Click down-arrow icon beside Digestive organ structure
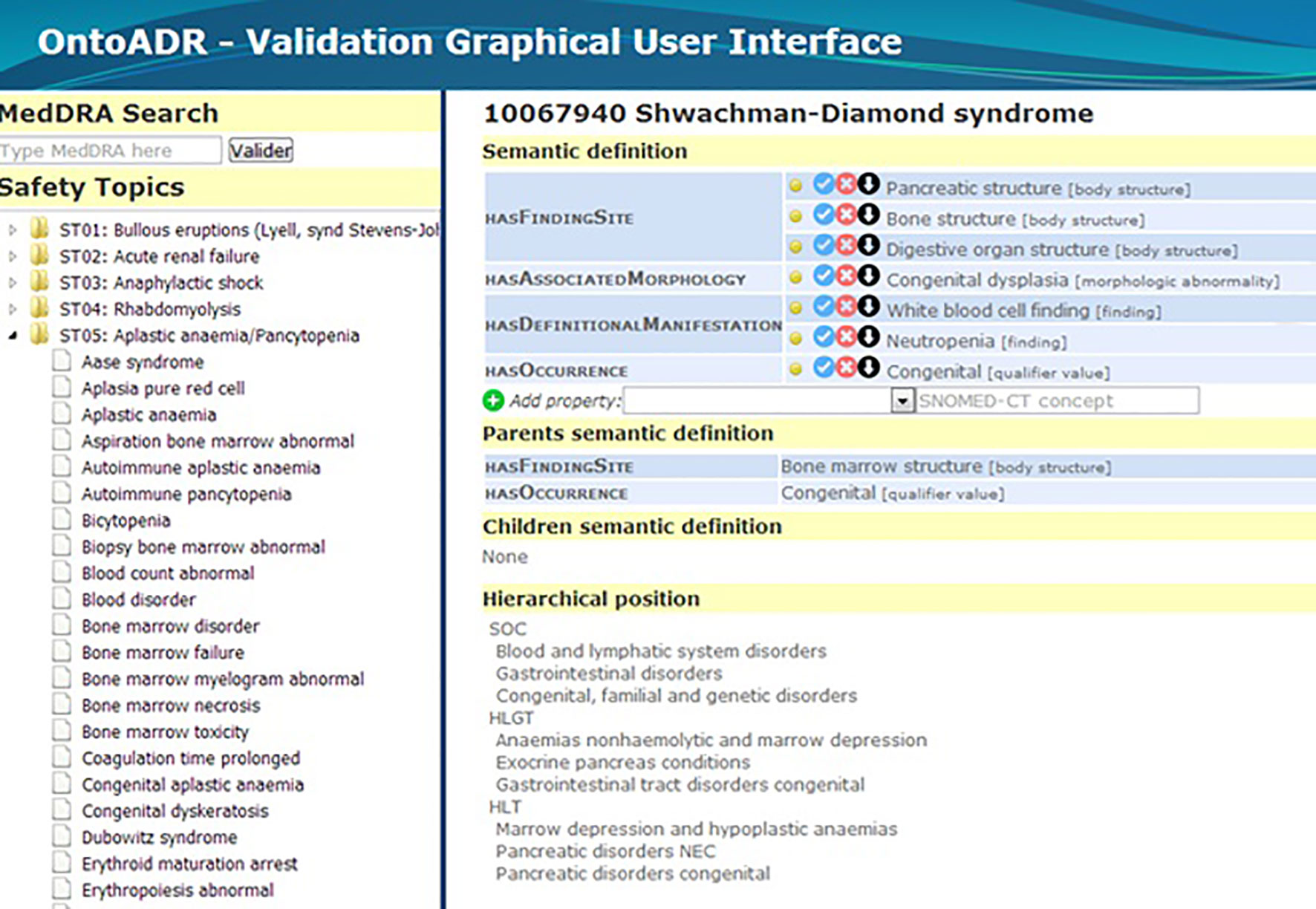 click(869, 245)
